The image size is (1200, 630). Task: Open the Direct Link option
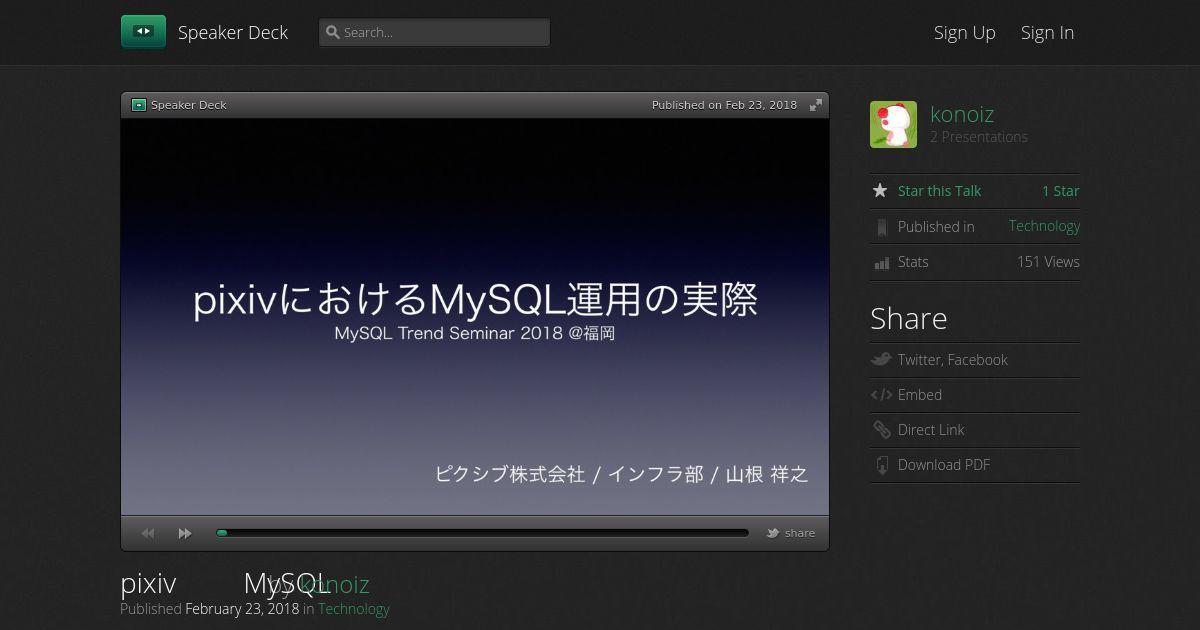(x=931, y=430)
